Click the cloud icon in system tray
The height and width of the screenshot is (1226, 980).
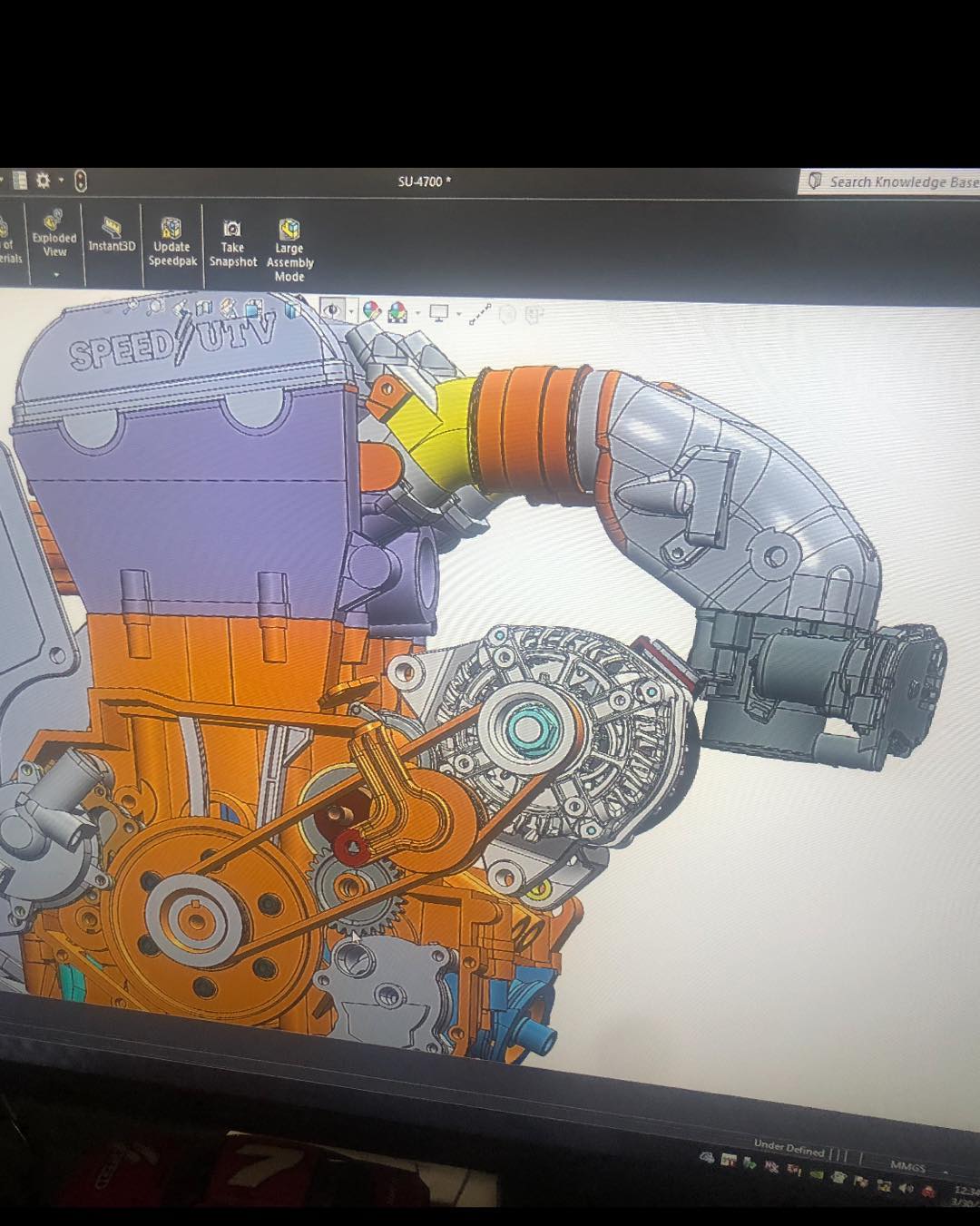pyautogui.click(x=707, y=1158)
